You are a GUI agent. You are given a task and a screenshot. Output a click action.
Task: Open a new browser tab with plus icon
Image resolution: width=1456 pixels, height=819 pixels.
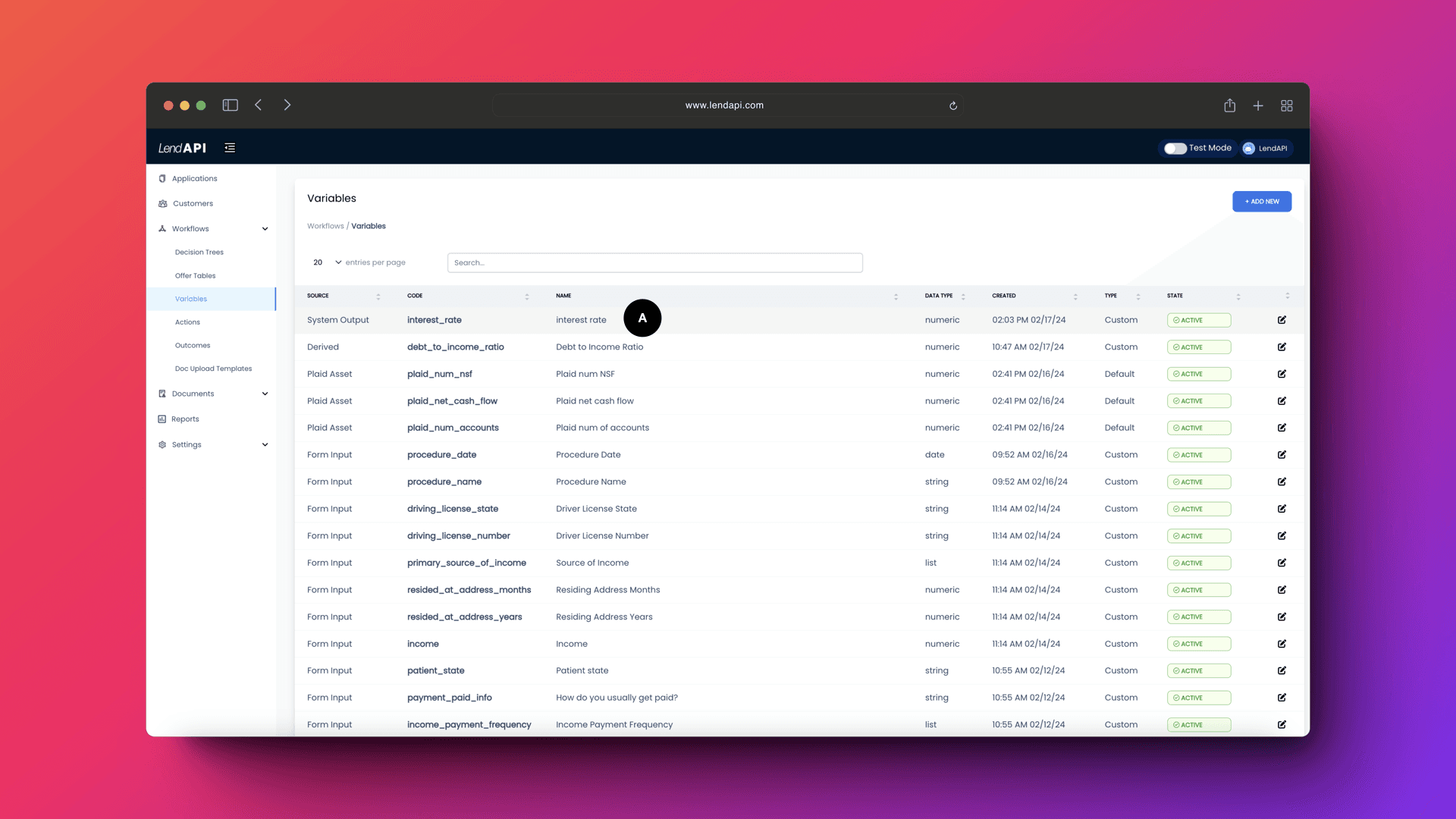(x=1258, y=105)
